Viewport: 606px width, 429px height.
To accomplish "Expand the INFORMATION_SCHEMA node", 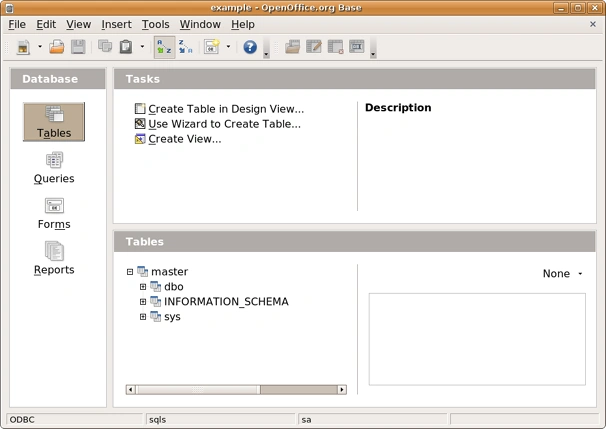I will (143, 302).
